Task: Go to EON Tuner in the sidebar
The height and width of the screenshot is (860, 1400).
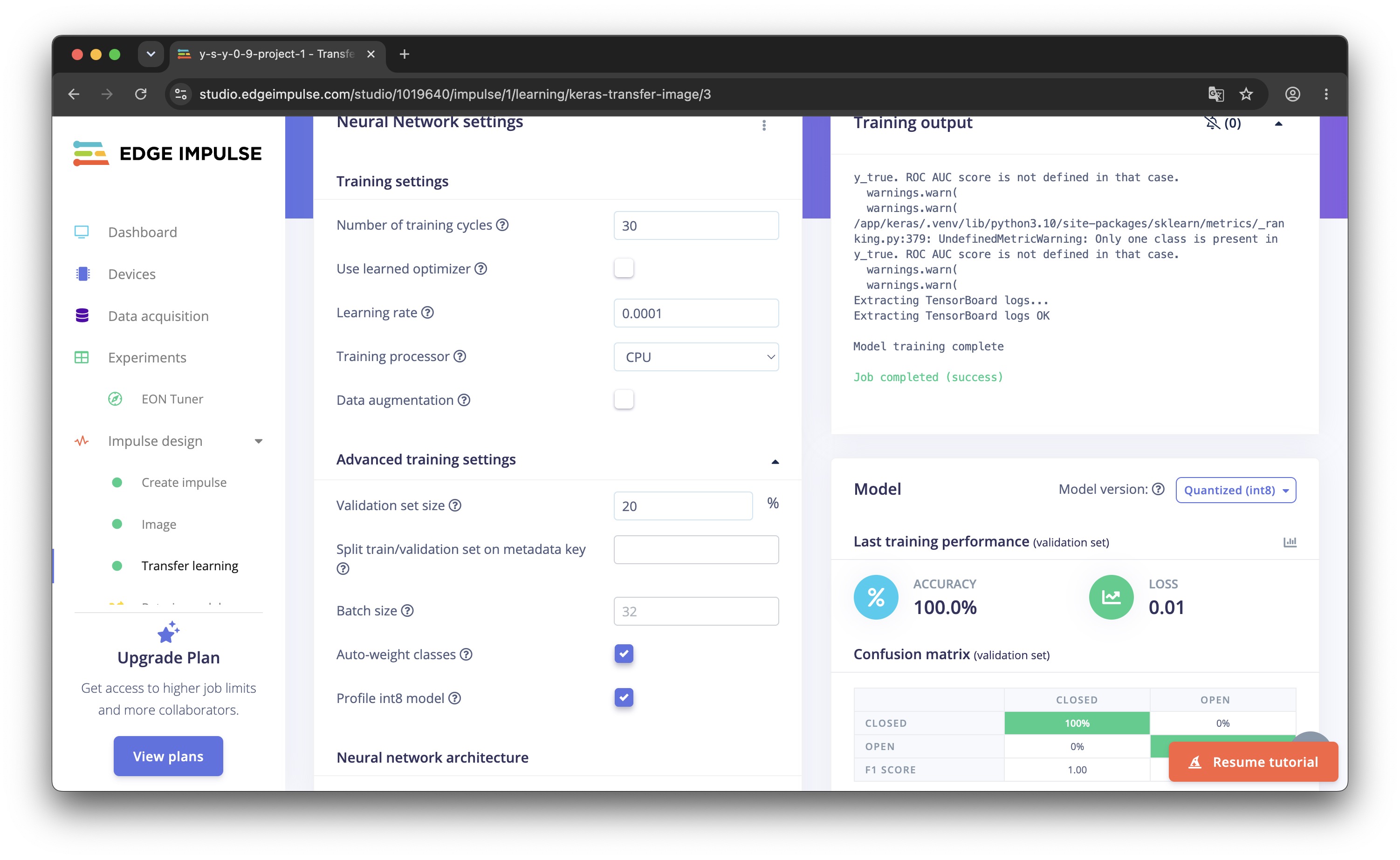Action: click(x=172, y=399)
